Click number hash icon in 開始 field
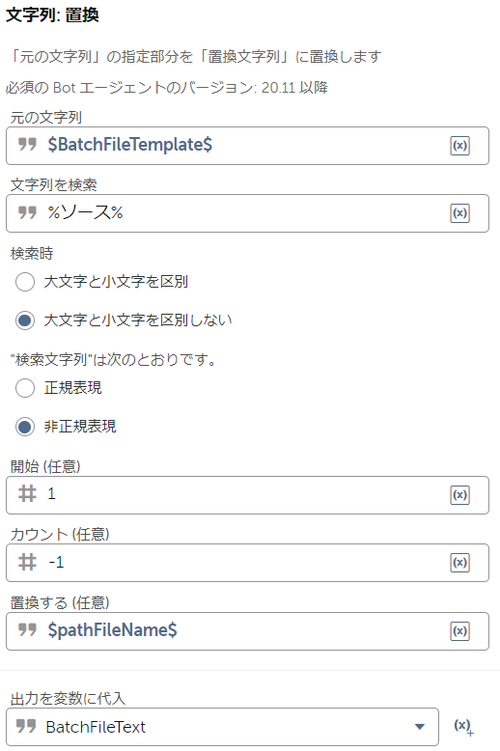Image resolution: width=500 pixels, height=751 pixels. [27, 493]
